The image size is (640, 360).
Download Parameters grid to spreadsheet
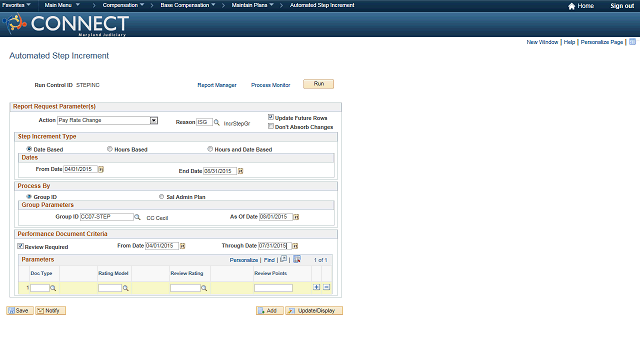(297, 259)
